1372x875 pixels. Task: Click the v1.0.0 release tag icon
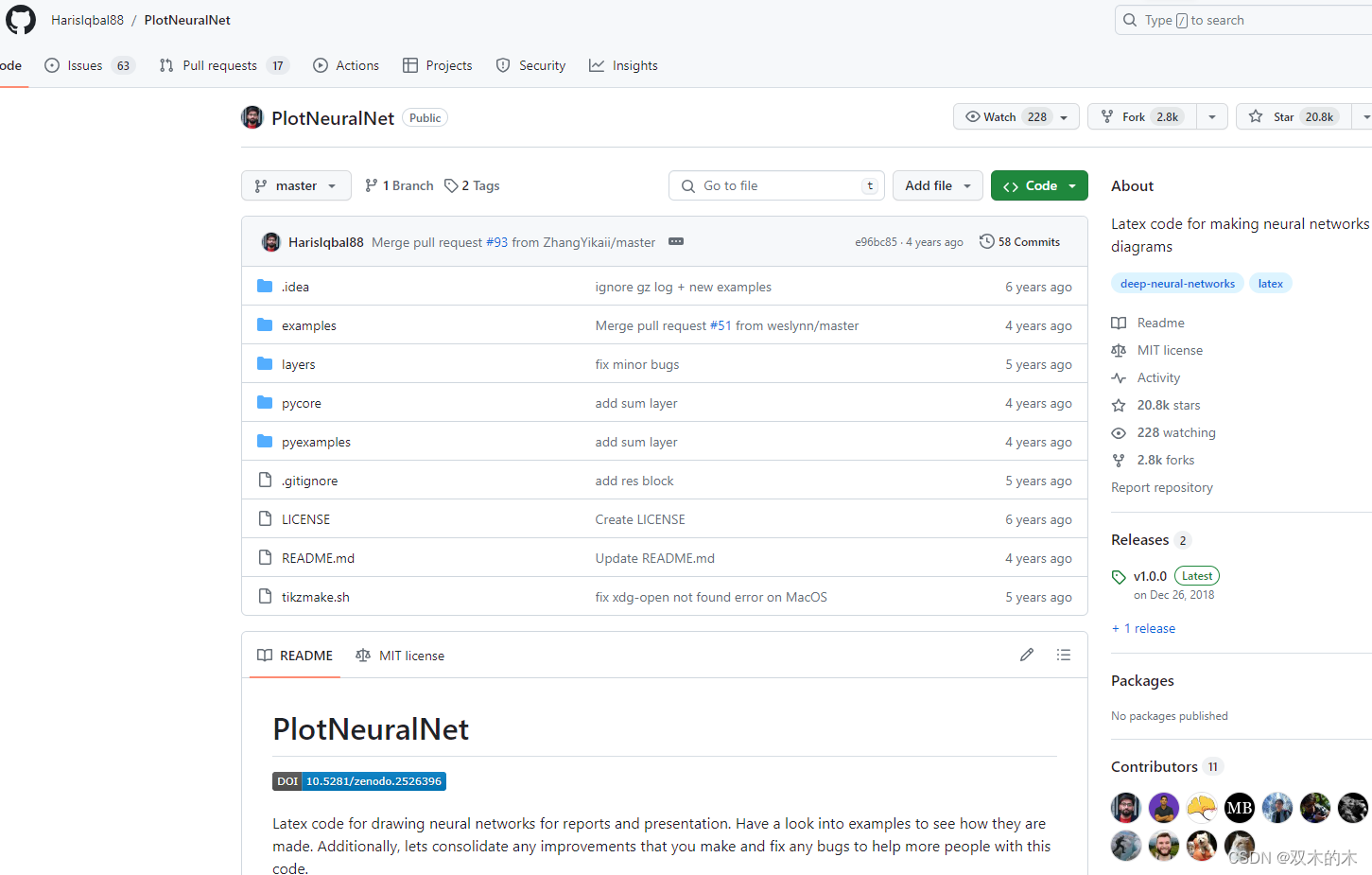pyautogui.click(x=1119, y=577)
